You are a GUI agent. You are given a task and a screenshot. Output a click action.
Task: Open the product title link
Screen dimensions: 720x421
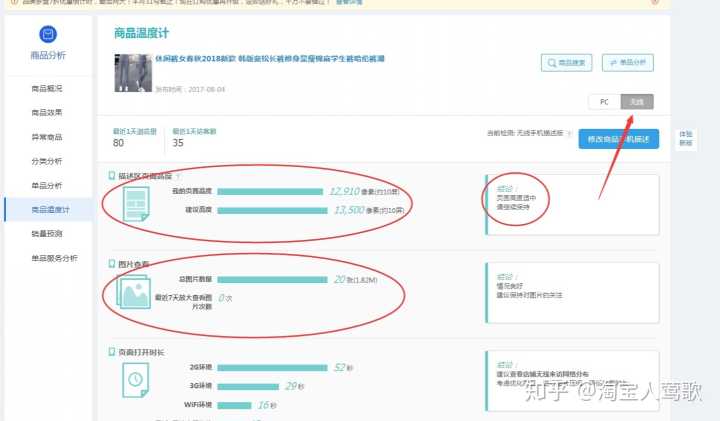click(x=270, y=59)
